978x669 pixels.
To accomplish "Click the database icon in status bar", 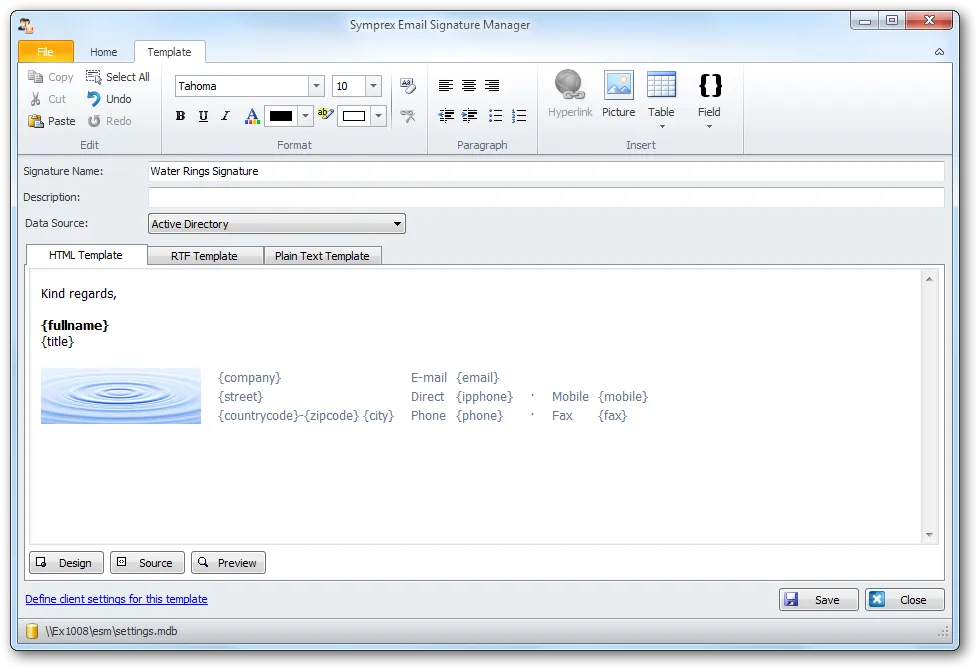I will tap(32, 631).
